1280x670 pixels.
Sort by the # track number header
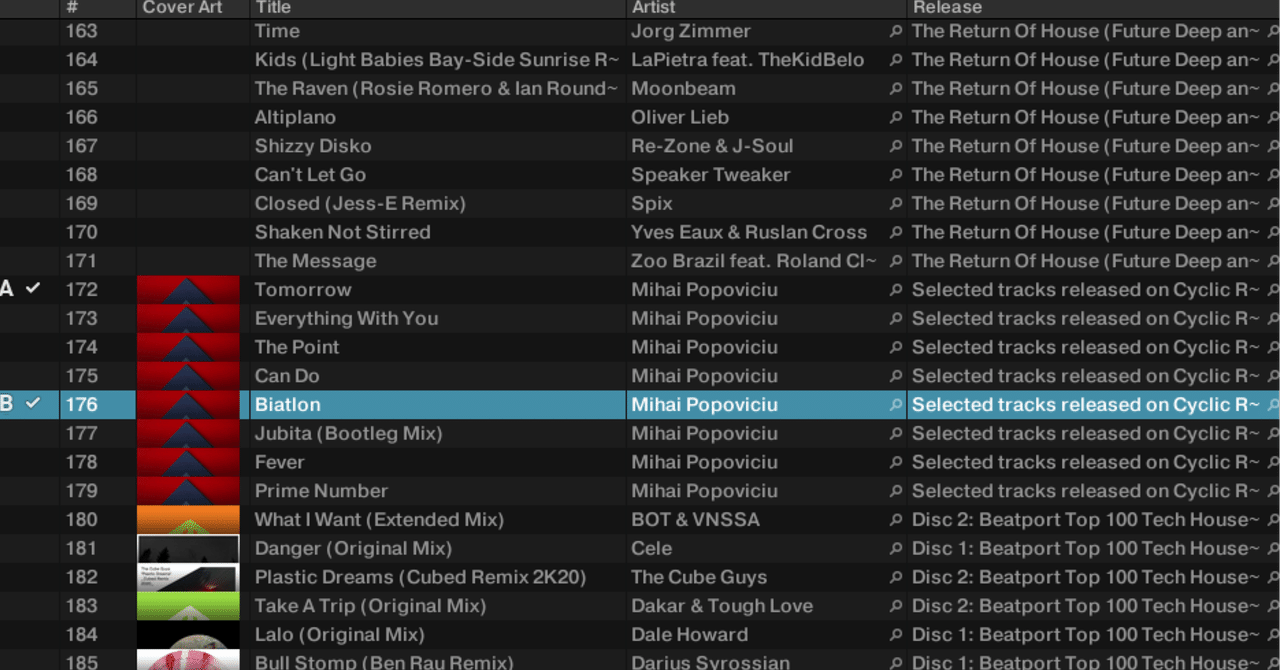point(72,8)
